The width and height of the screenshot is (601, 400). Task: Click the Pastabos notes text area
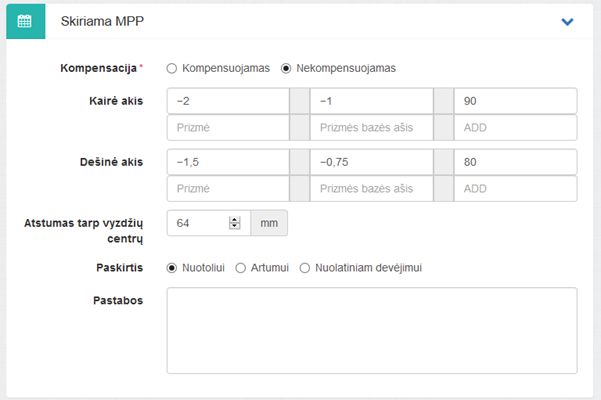[x=371, y=330]
